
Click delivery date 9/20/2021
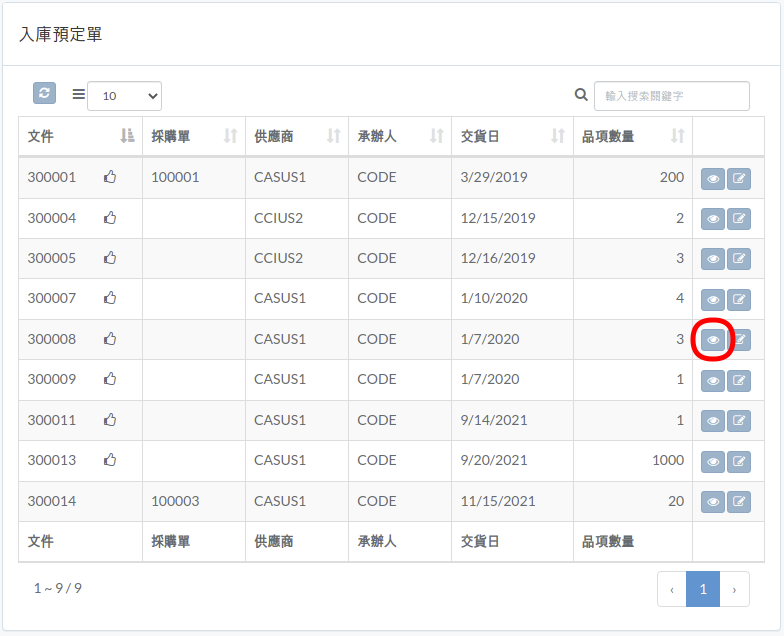pos(494,460)
